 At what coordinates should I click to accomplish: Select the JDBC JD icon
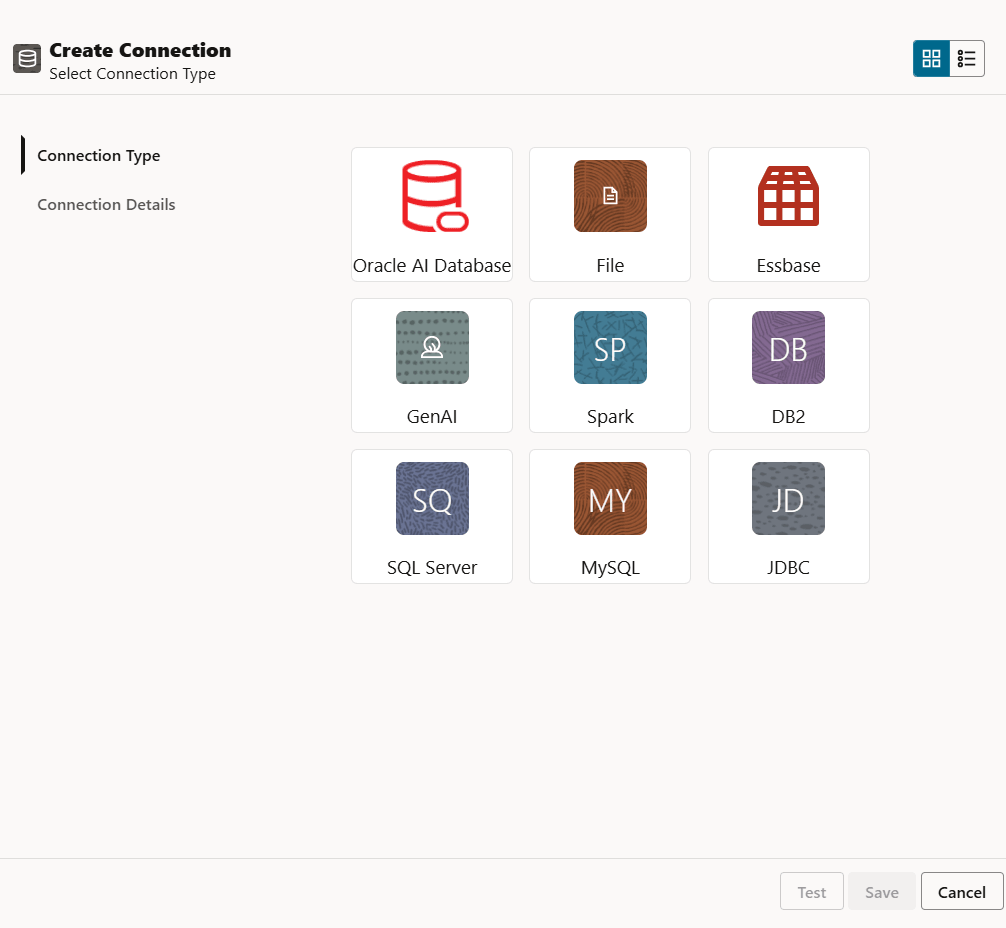pyautogui.click(x=788, y=498)
